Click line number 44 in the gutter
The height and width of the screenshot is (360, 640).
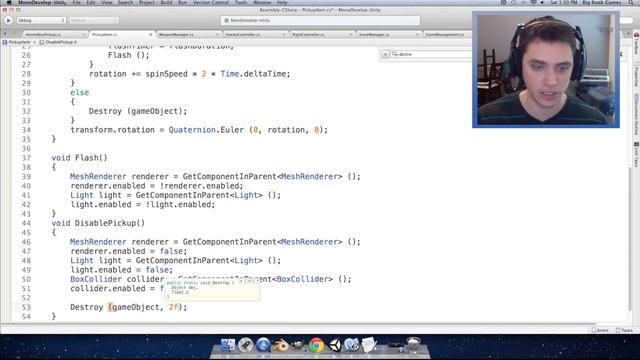click(x=26, y=223)
